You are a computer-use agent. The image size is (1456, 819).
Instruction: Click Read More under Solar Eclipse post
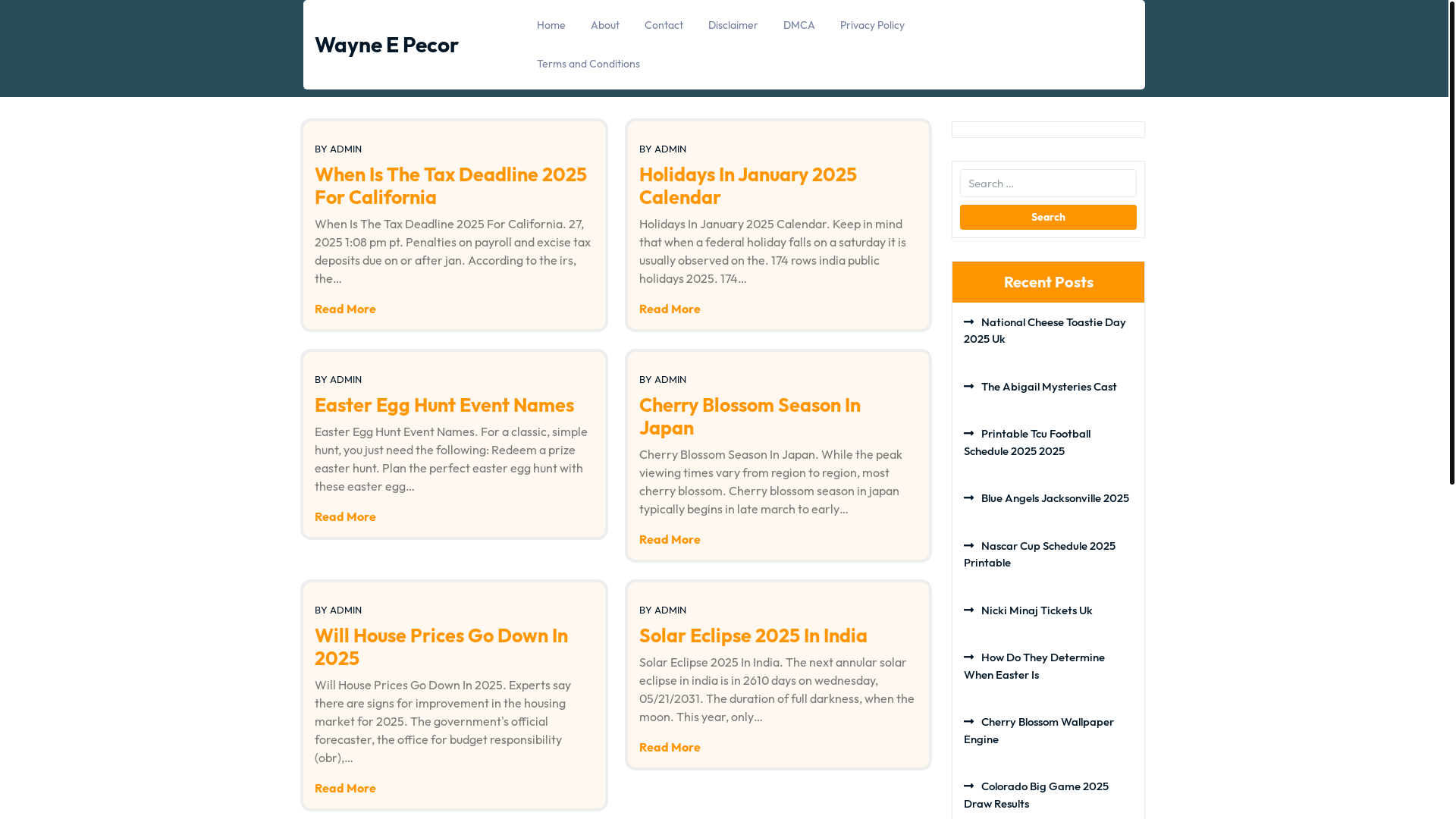[670, 747]
